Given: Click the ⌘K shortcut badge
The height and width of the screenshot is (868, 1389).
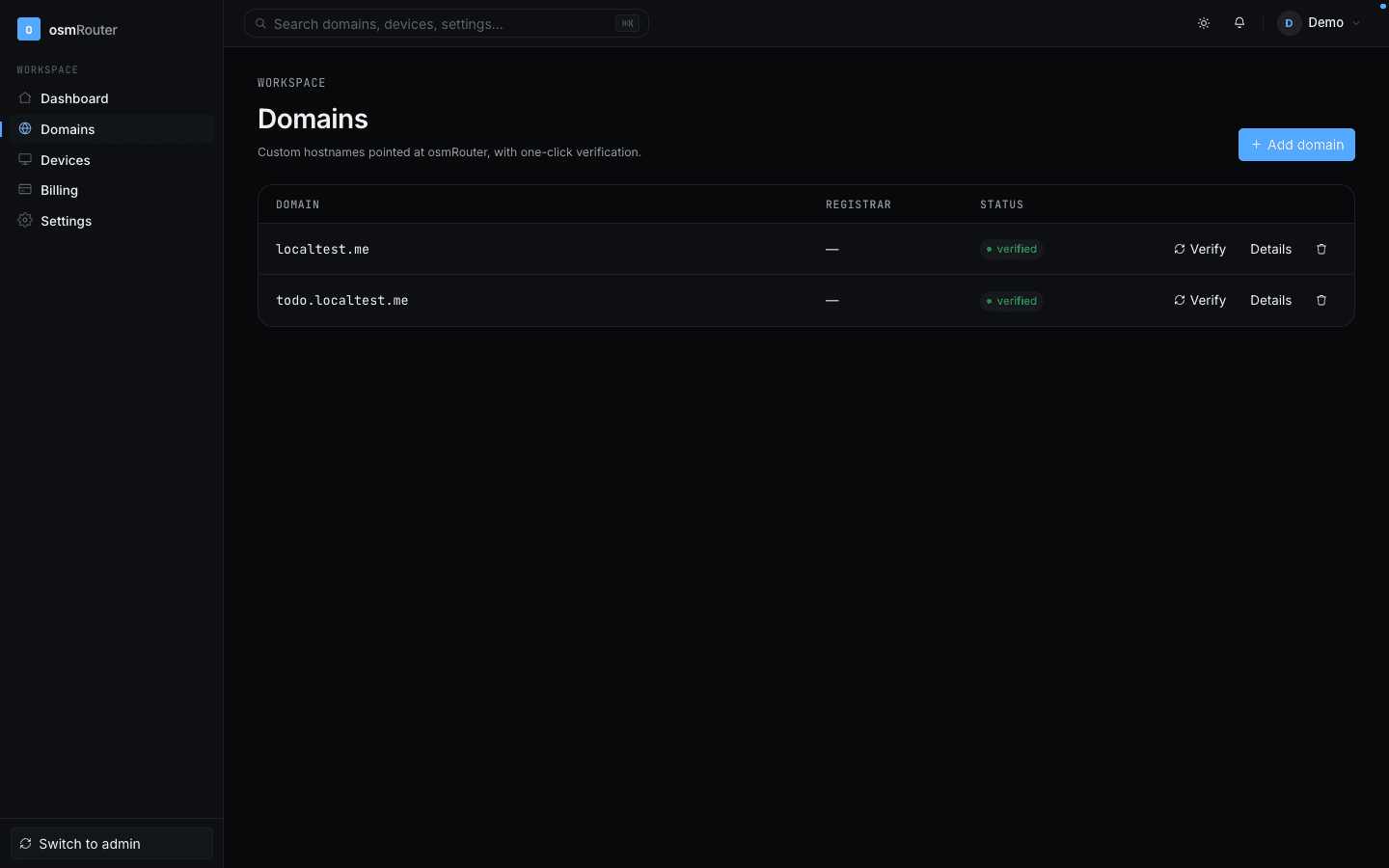Looking at the screenshot, I should [x=627, y=23].
